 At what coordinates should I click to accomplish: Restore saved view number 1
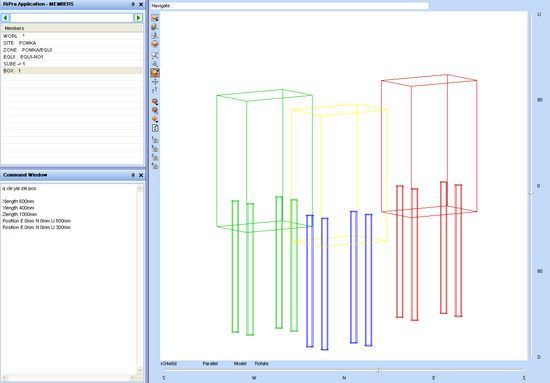click(155, 140)
